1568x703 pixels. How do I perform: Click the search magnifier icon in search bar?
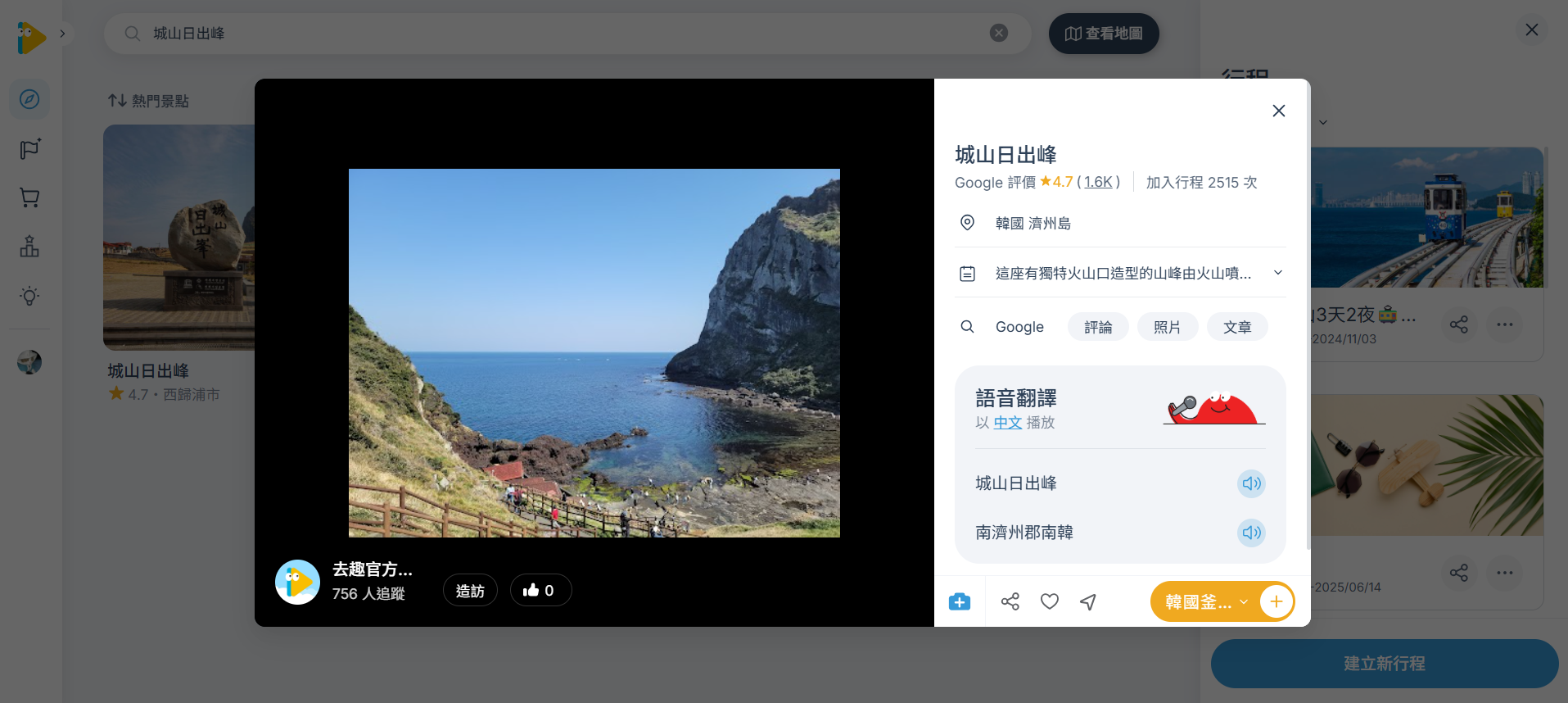coord(132,34)
